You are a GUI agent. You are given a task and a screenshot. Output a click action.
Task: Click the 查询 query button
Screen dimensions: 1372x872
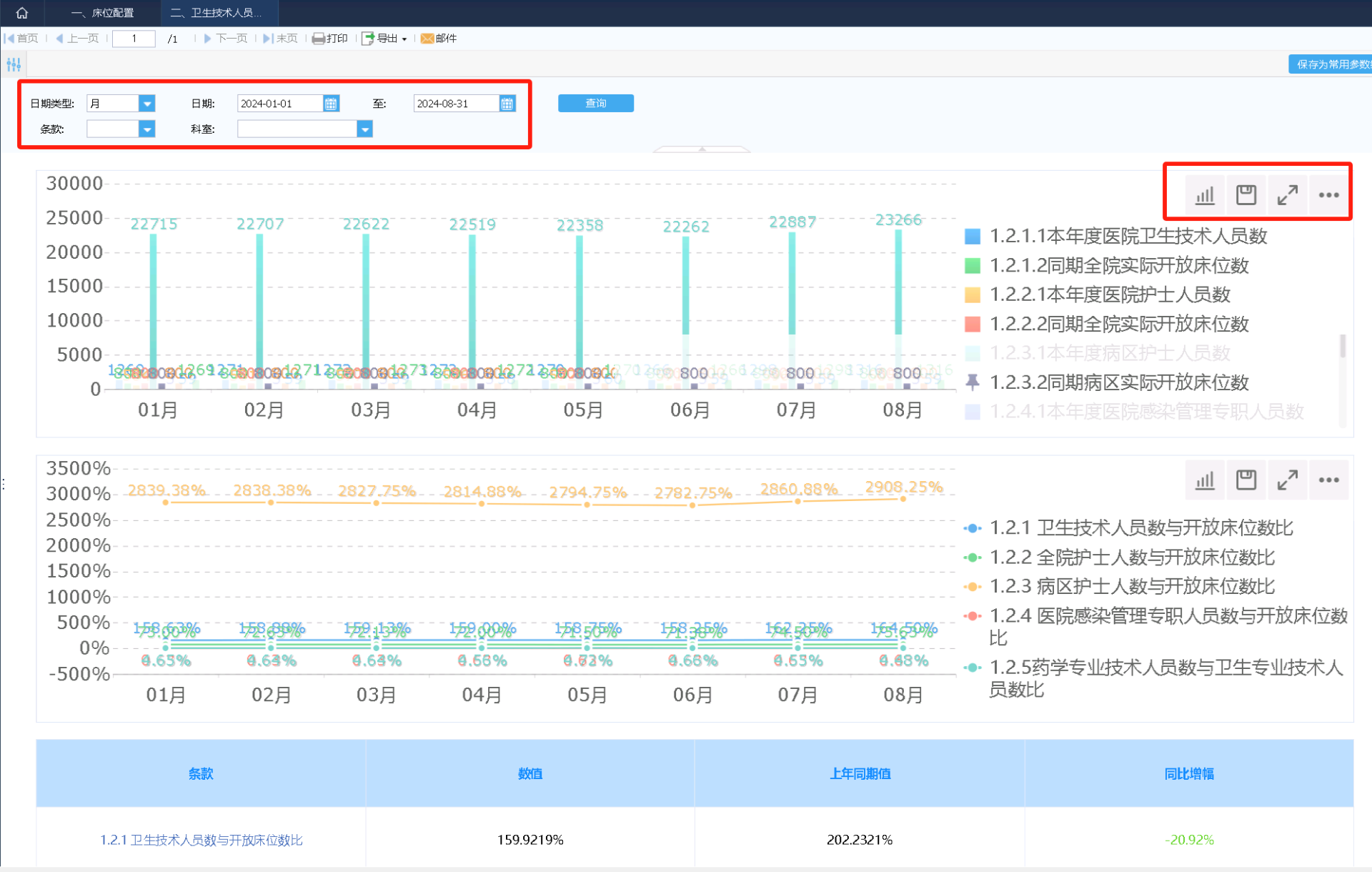point(595,104)
